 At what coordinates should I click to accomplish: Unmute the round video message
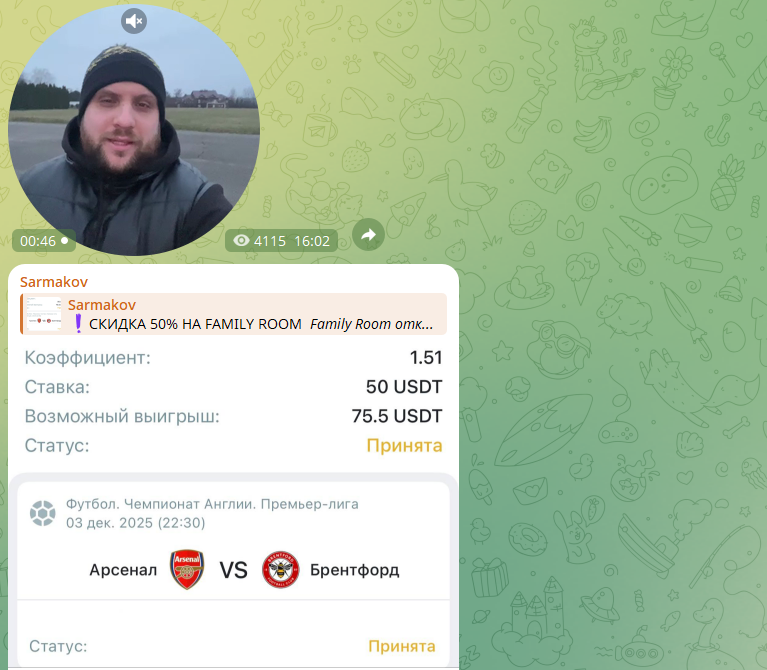(134, 21)
